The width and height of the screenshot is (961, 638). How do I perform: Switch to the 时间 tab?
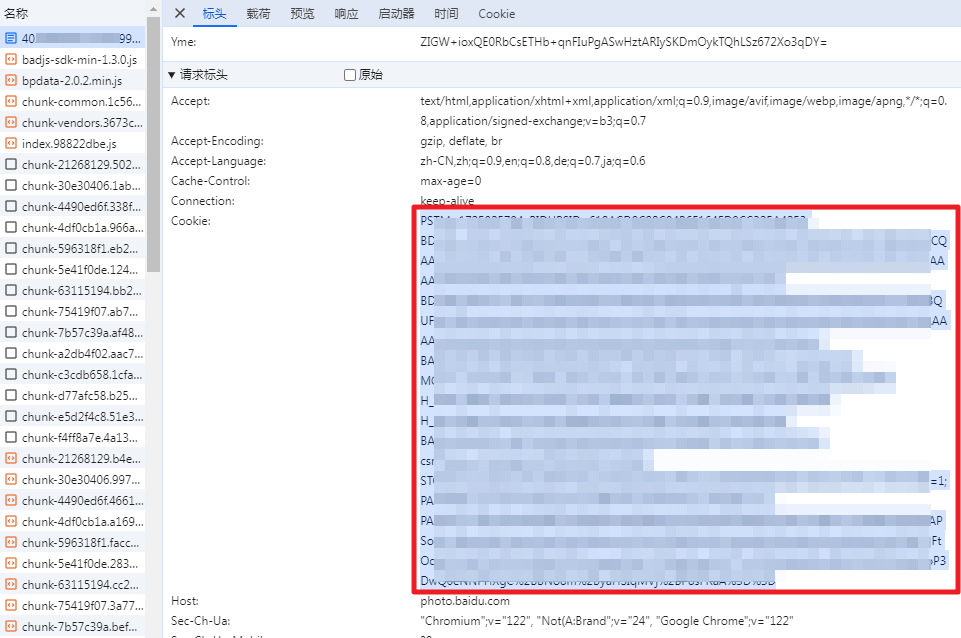coord(446,14)
